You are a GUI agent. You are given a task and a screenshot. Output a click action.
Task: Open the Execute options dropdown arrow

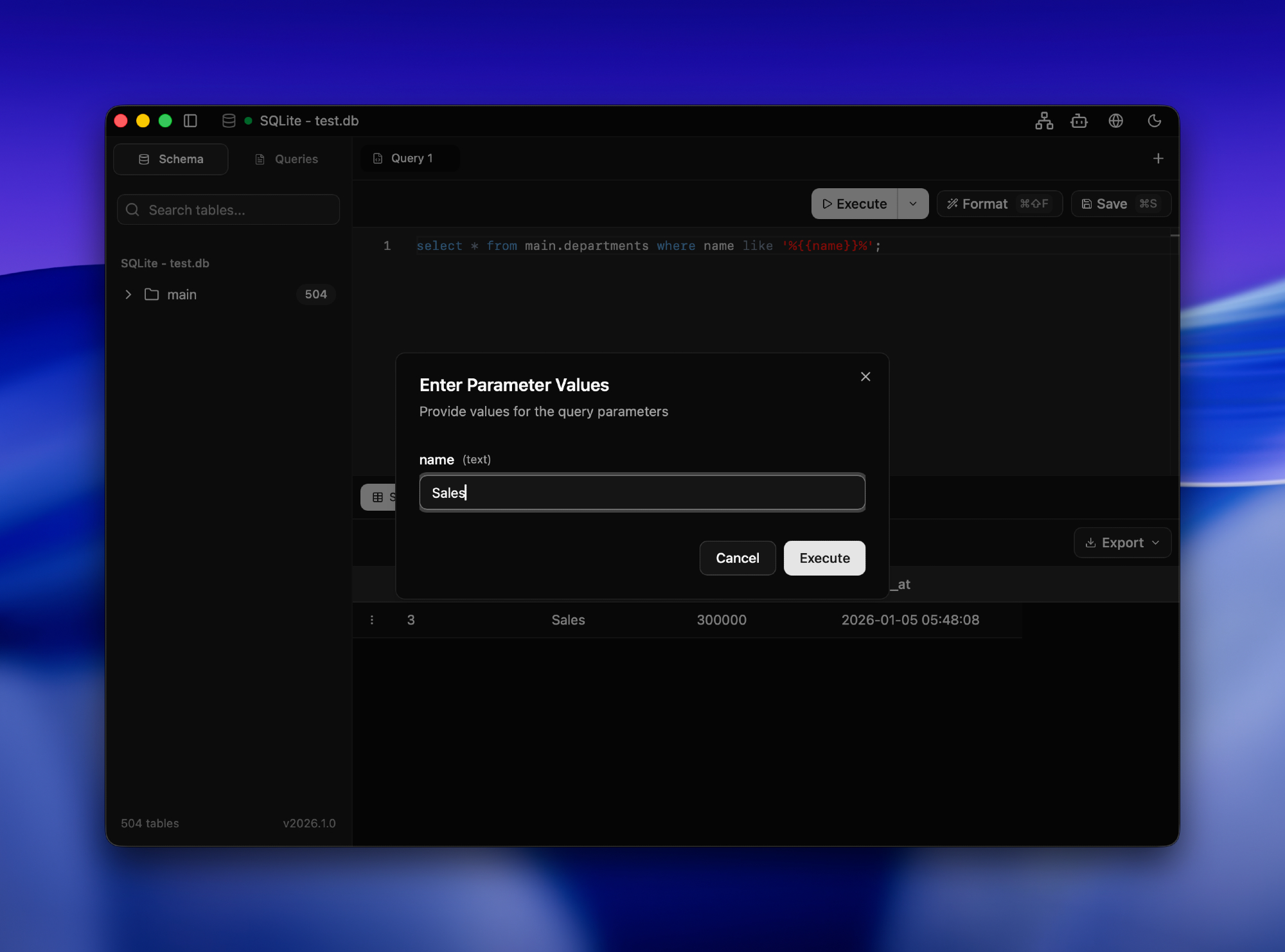[913, 204]
